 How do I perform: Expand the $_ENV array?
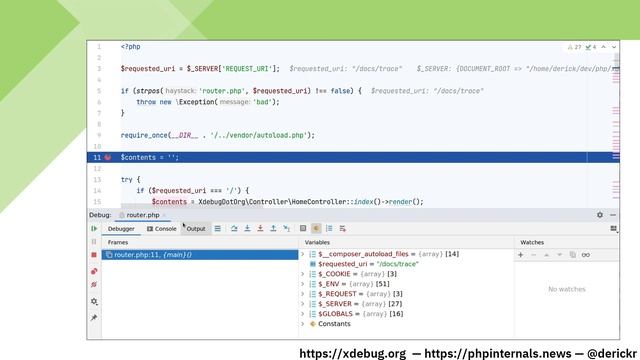(x=303, y=284)
